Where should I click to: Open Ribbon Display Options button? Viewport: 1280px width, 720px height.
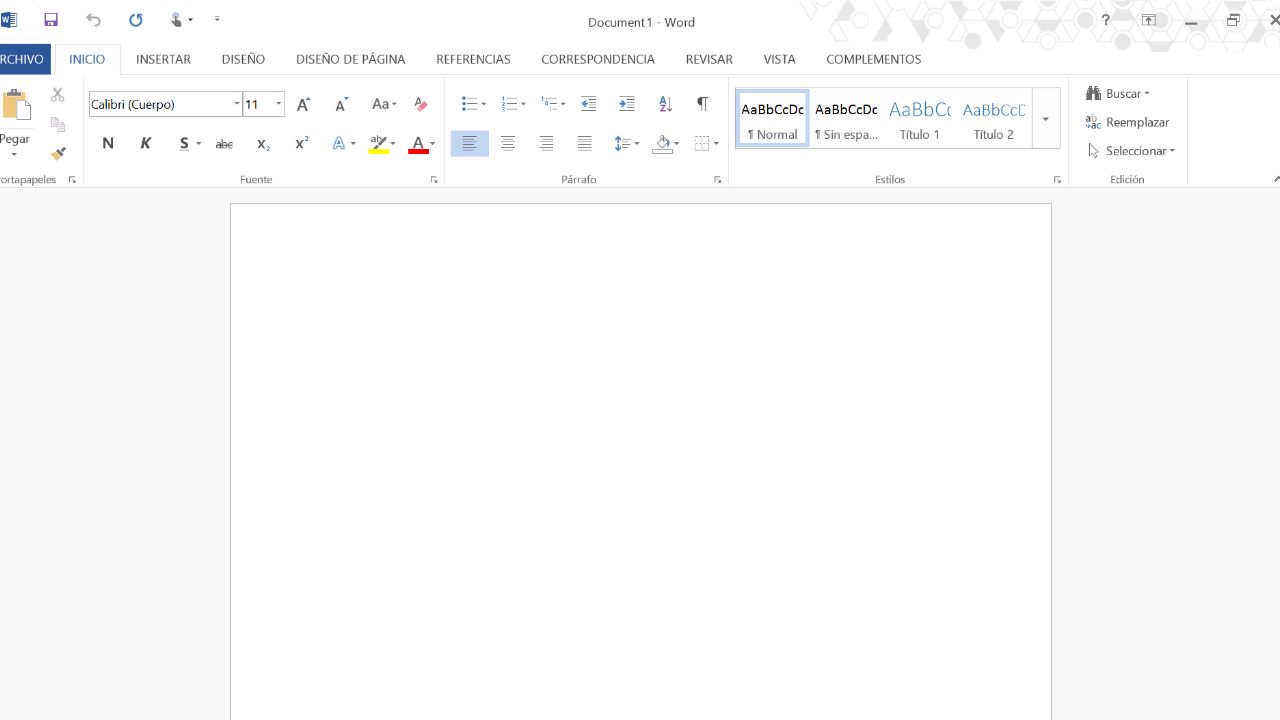pyautogui.click(x=1149, y=20)
